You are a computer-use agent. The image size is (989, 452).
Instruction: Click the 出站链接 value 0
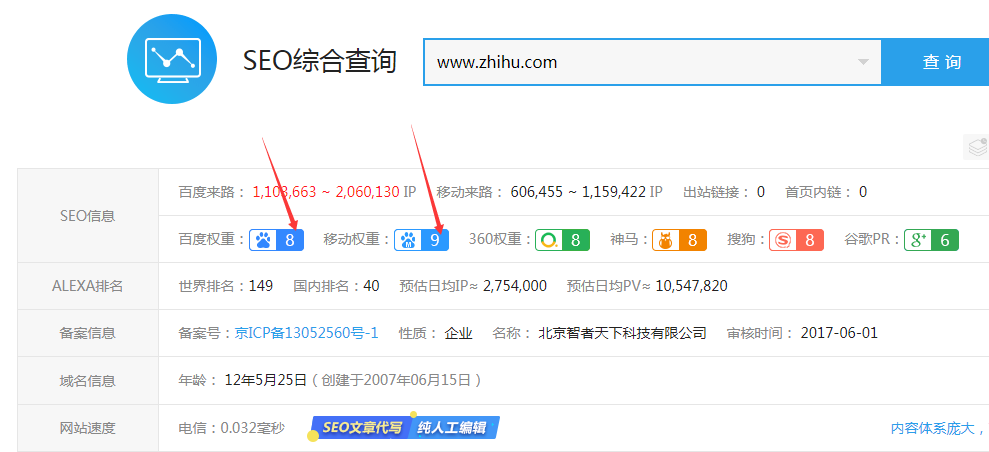(x=761, y=192)
